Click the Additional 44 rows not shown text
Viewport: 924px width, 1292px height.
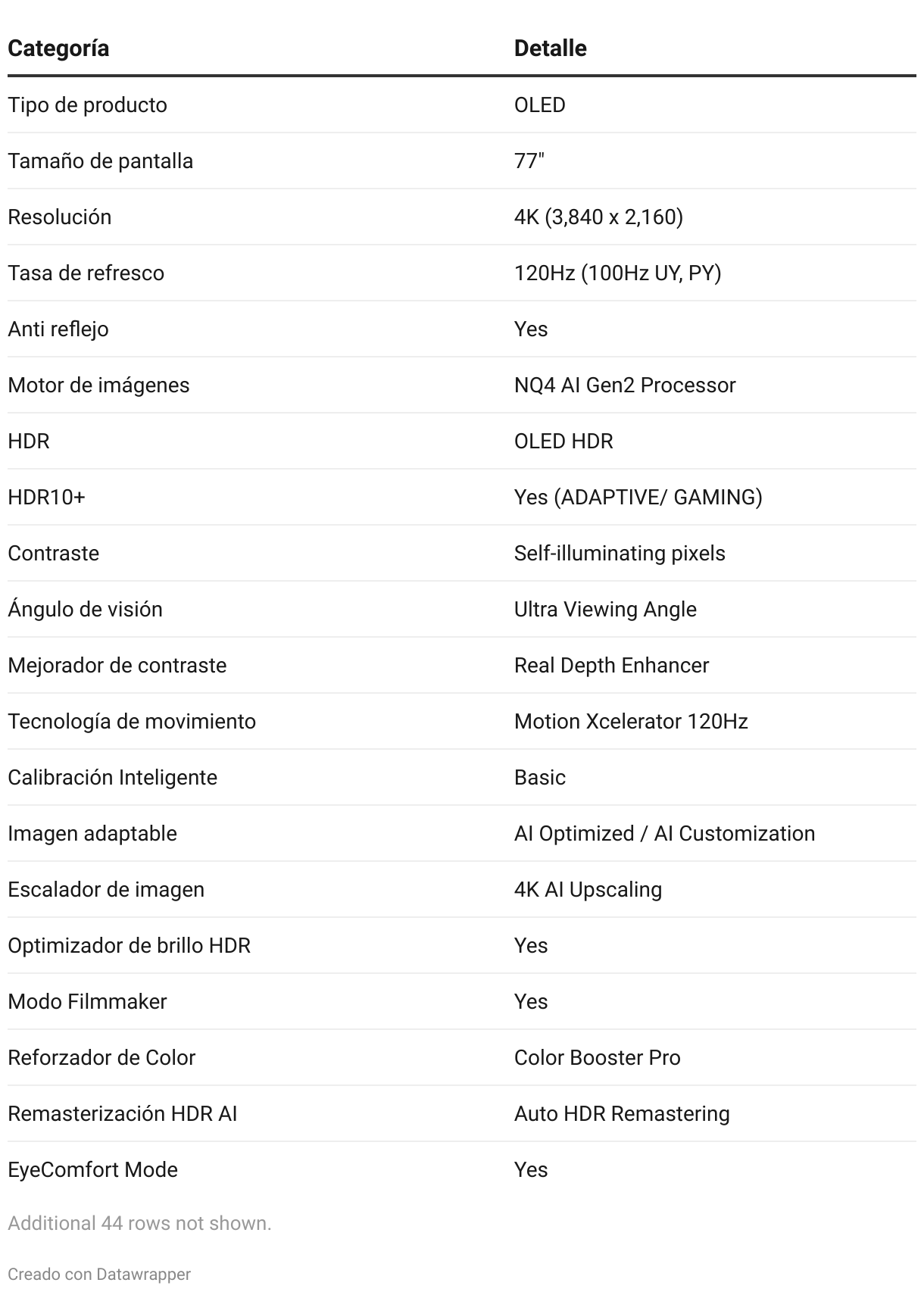[139, 1223]
